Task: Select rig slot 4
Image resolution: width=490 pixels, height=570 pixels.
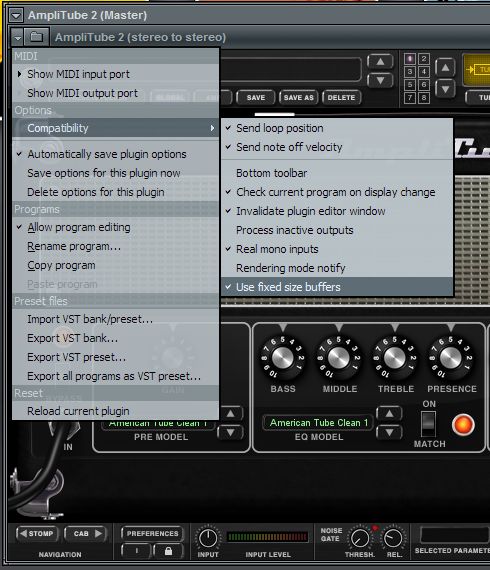Action: [x=423, y=72]
